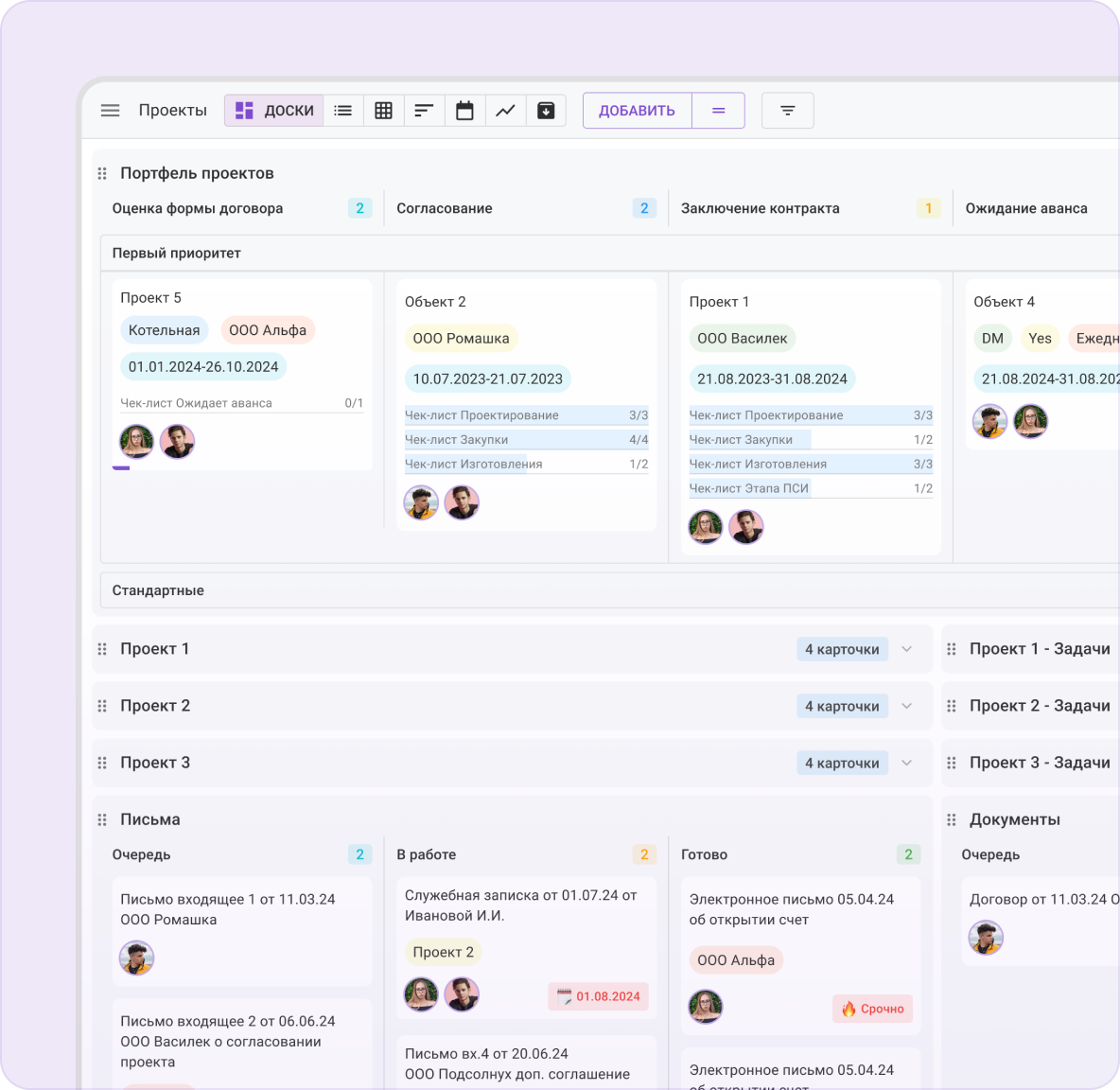Open the hamburger menu next to Проекты
Viewport: 1120px width, 1090px height.
[110, 111]
